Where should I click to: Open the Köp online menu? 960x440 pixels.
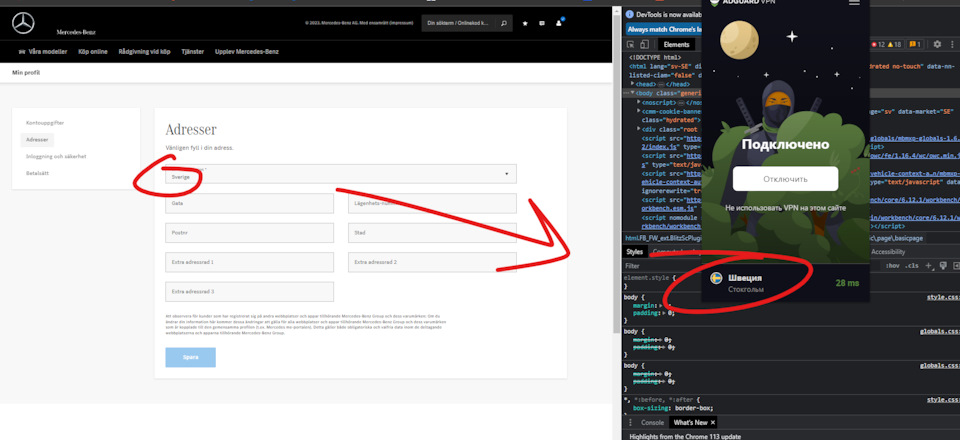(93, 52)
